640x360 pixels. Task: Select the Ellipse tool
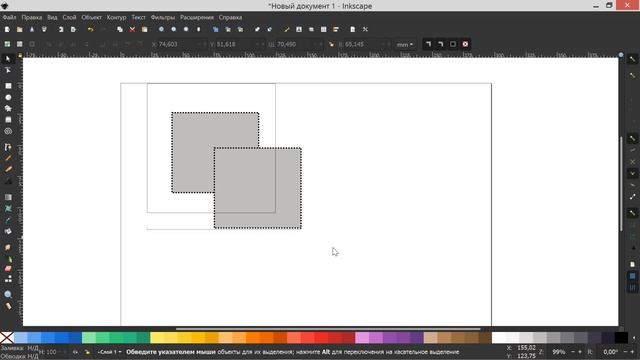8,98
